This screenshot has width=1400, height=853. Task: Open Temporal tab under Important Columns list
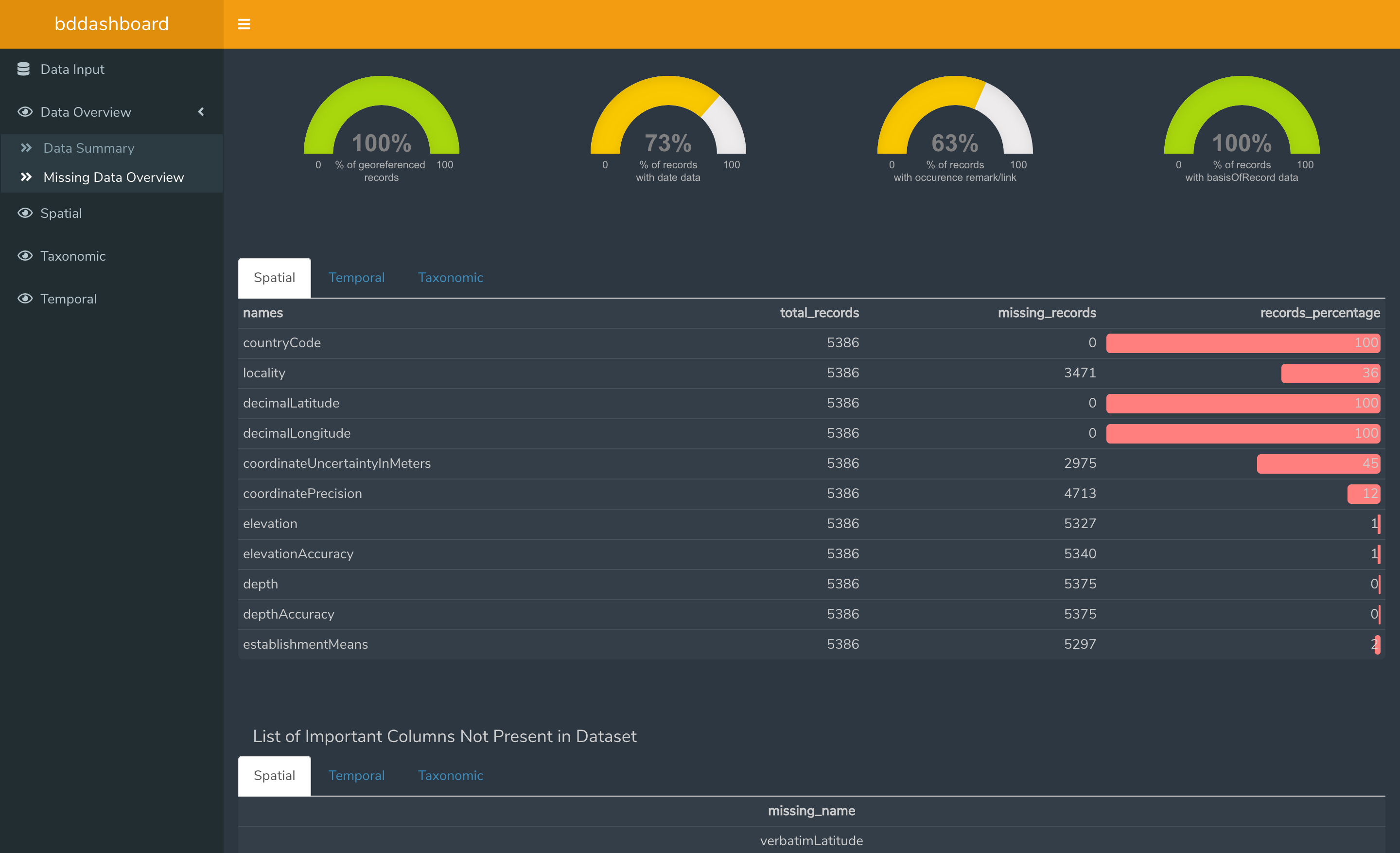(x=356, y=775)
